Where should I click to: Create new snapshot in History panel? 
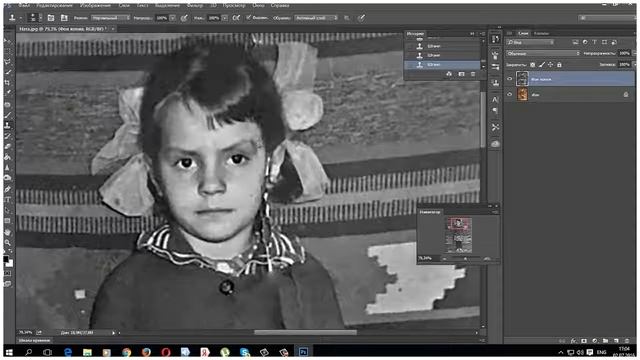click(x=461, y=74)
